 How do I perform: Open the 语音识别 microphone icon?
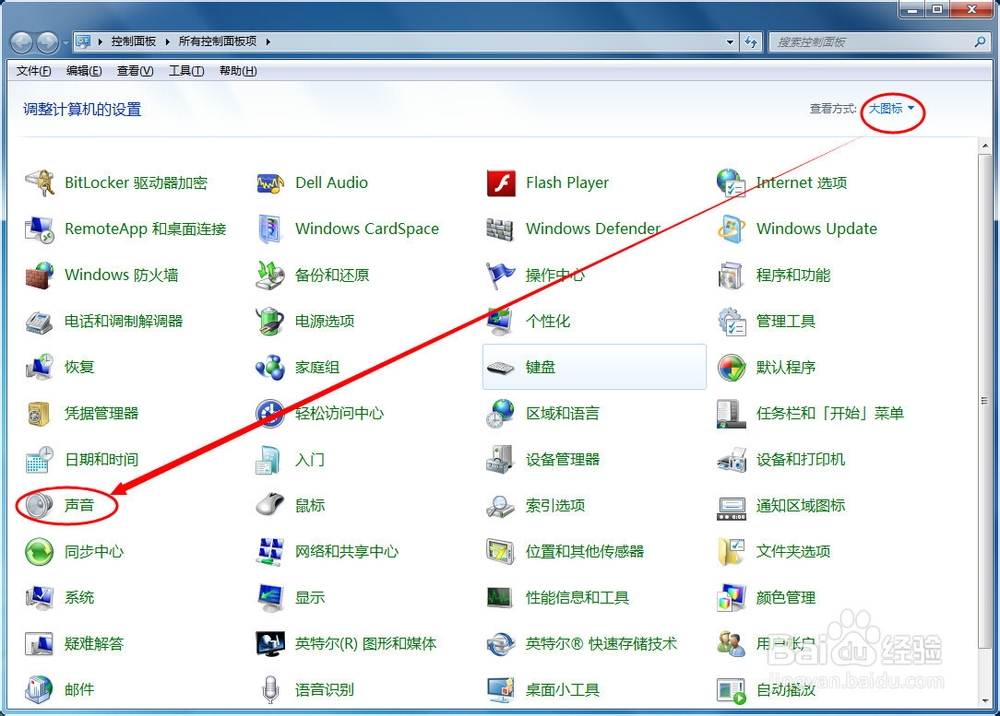270,690
